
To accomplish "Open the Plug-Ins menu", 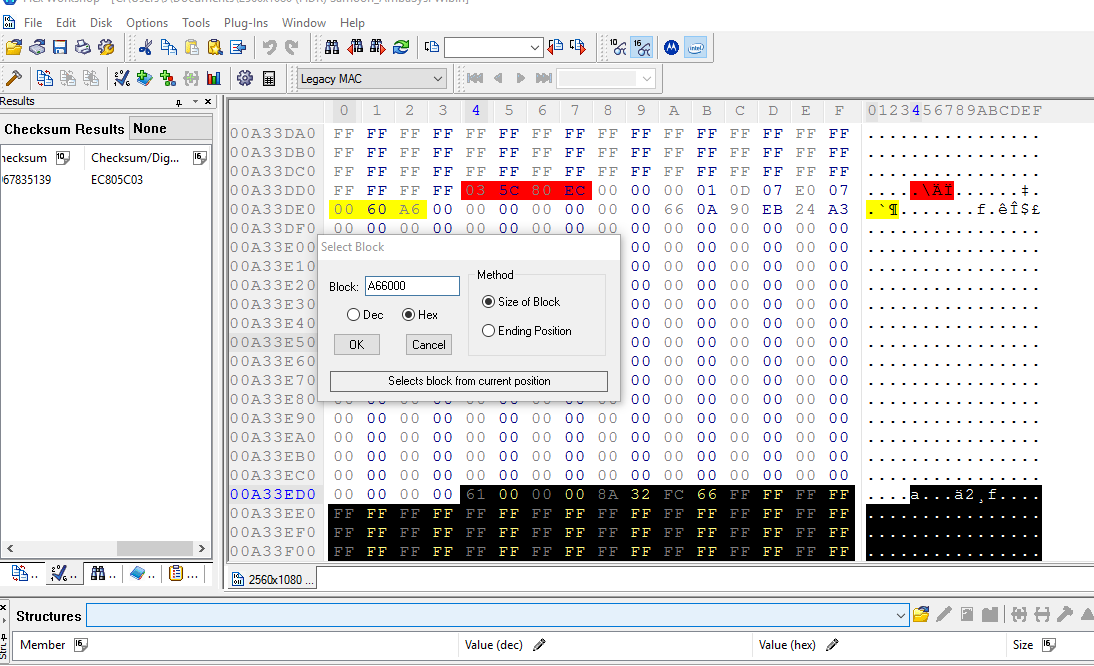I will pos(245,22).
